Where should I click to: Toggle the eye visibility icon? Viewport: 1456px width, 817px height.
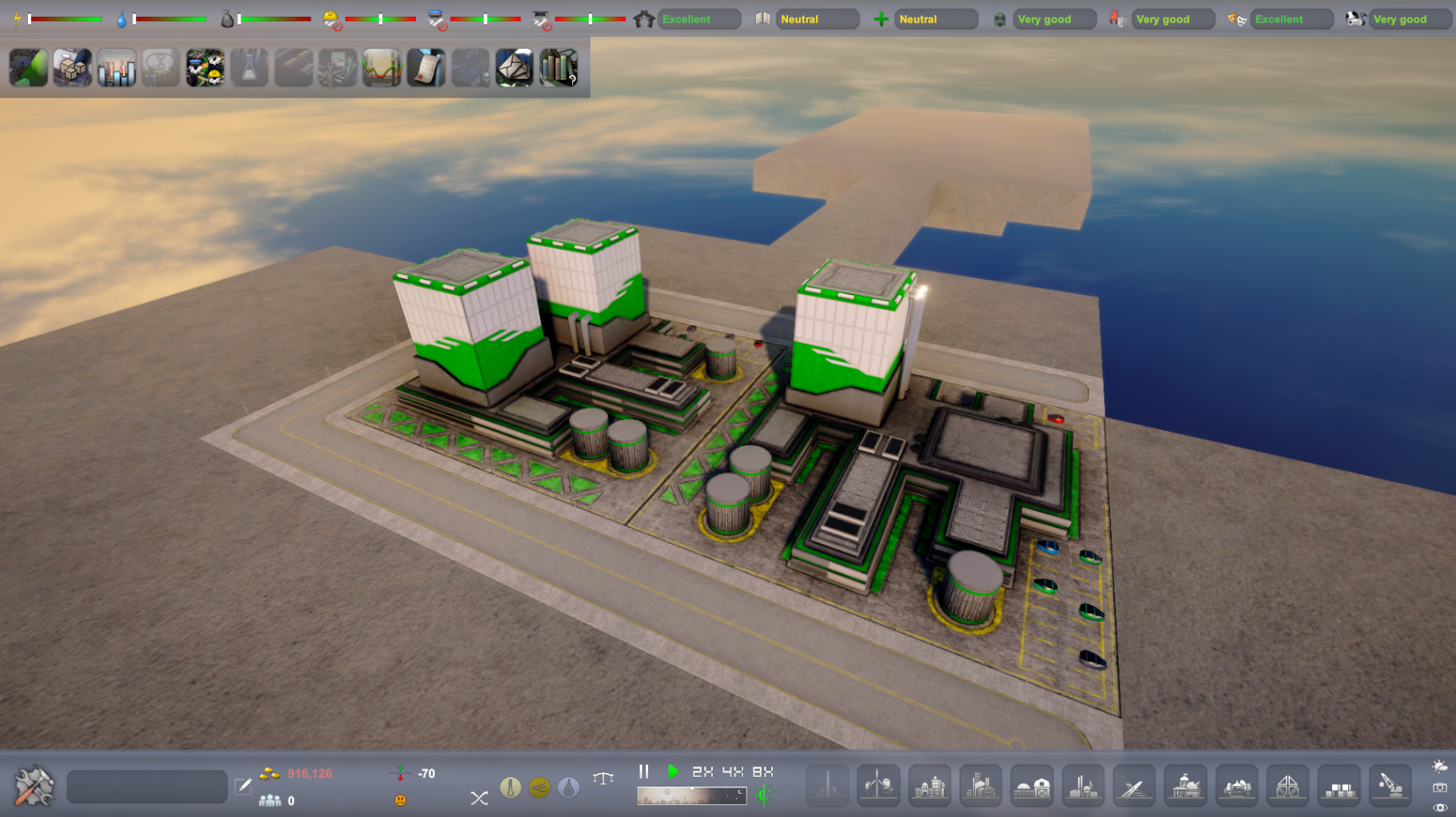(x=1440, y=807)
